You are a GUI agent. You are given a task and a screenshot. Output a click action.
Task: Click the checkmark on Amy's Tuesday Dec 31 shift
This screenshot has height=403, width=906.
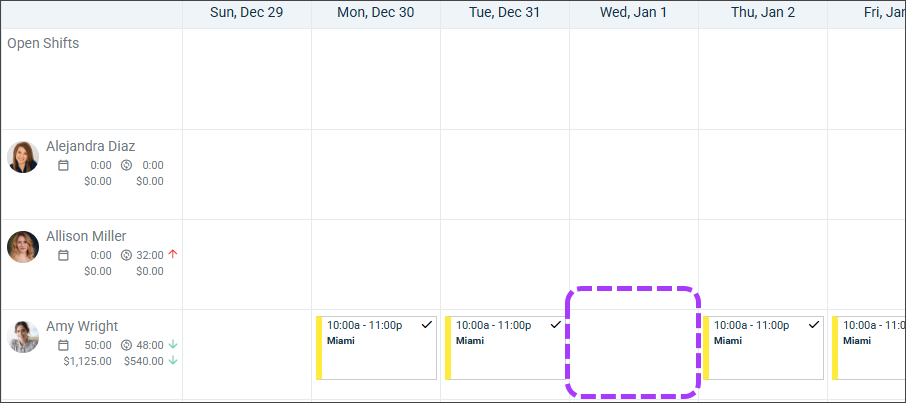[x=556, y=324]
